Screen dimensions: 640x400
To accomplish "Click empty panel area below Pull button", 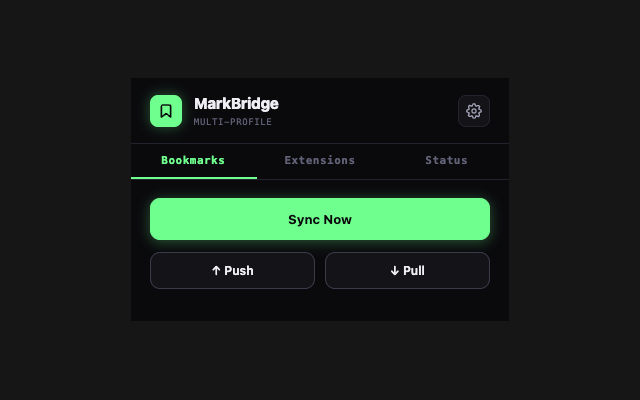I will [x=407, y=305].
